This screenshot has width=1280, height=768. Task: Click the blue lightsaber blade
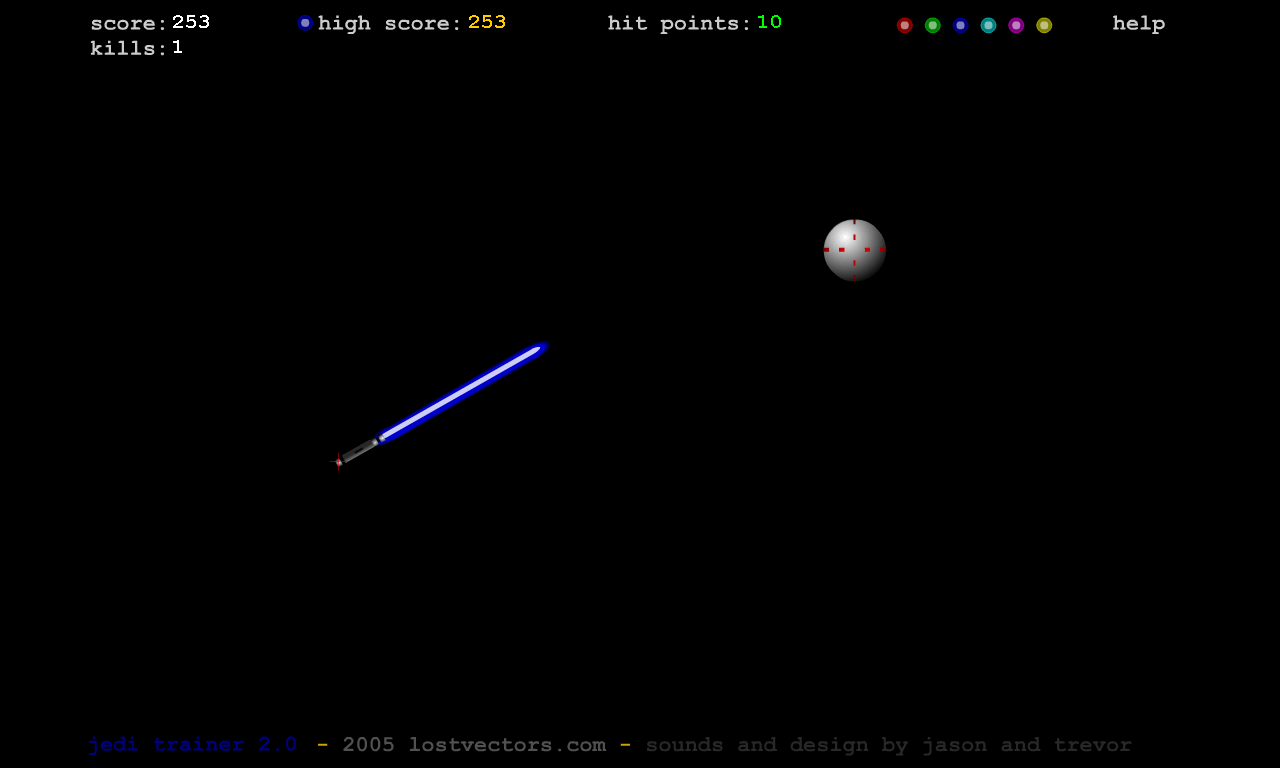point(463,392)
